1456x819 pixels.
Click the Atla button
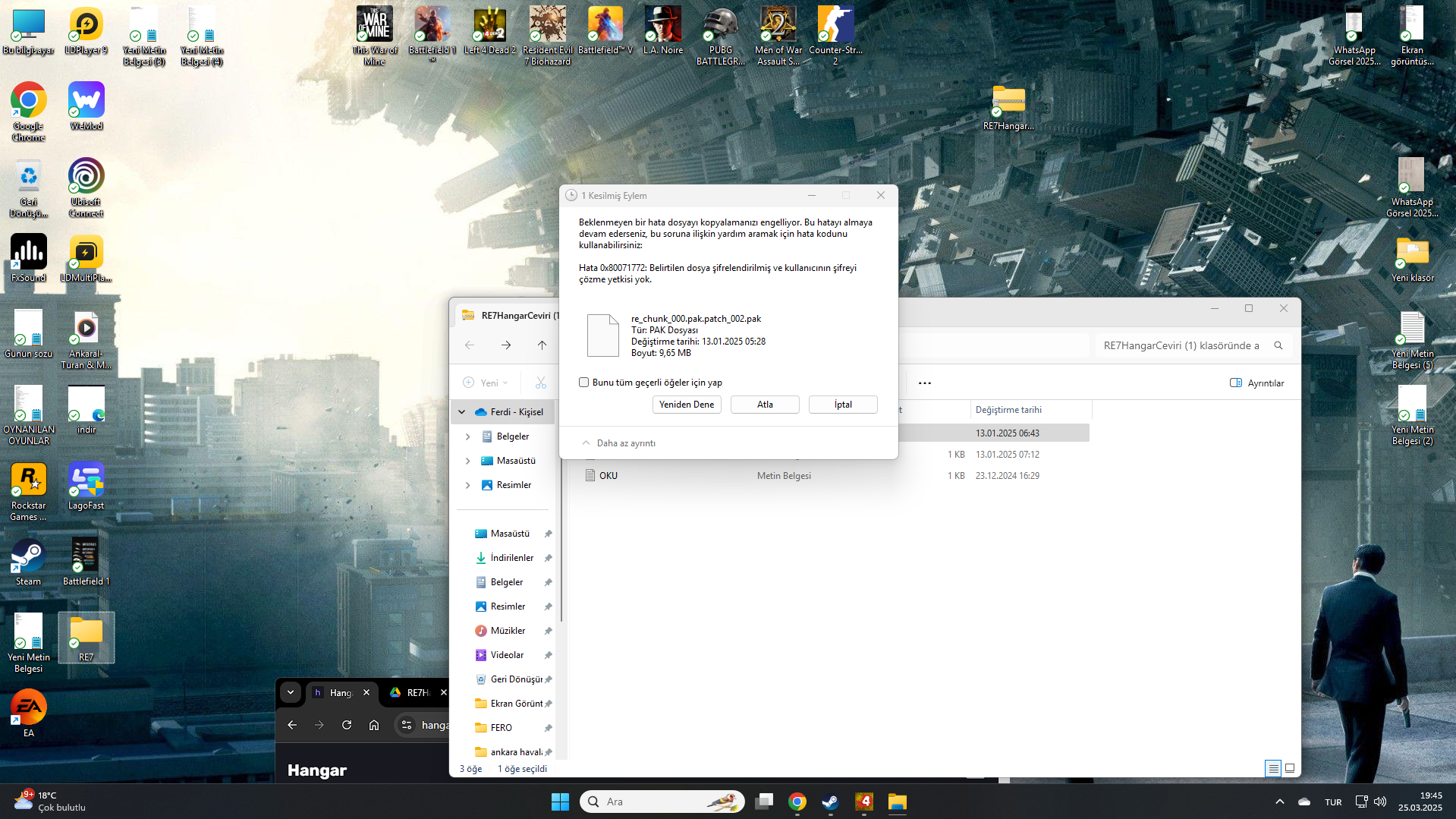(764, 405)
